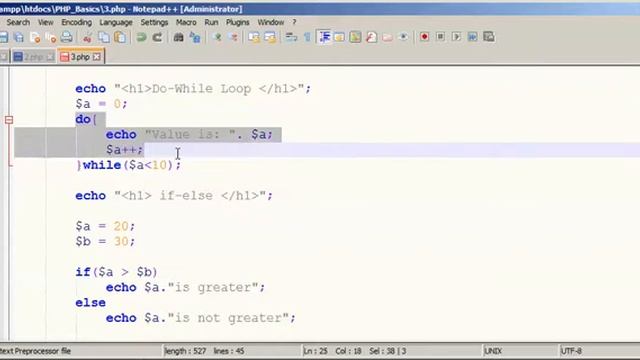Viewport: 640px width, 360px height.
Task: Click the Close file toolbar icon
Action: (x=35, y=38)
